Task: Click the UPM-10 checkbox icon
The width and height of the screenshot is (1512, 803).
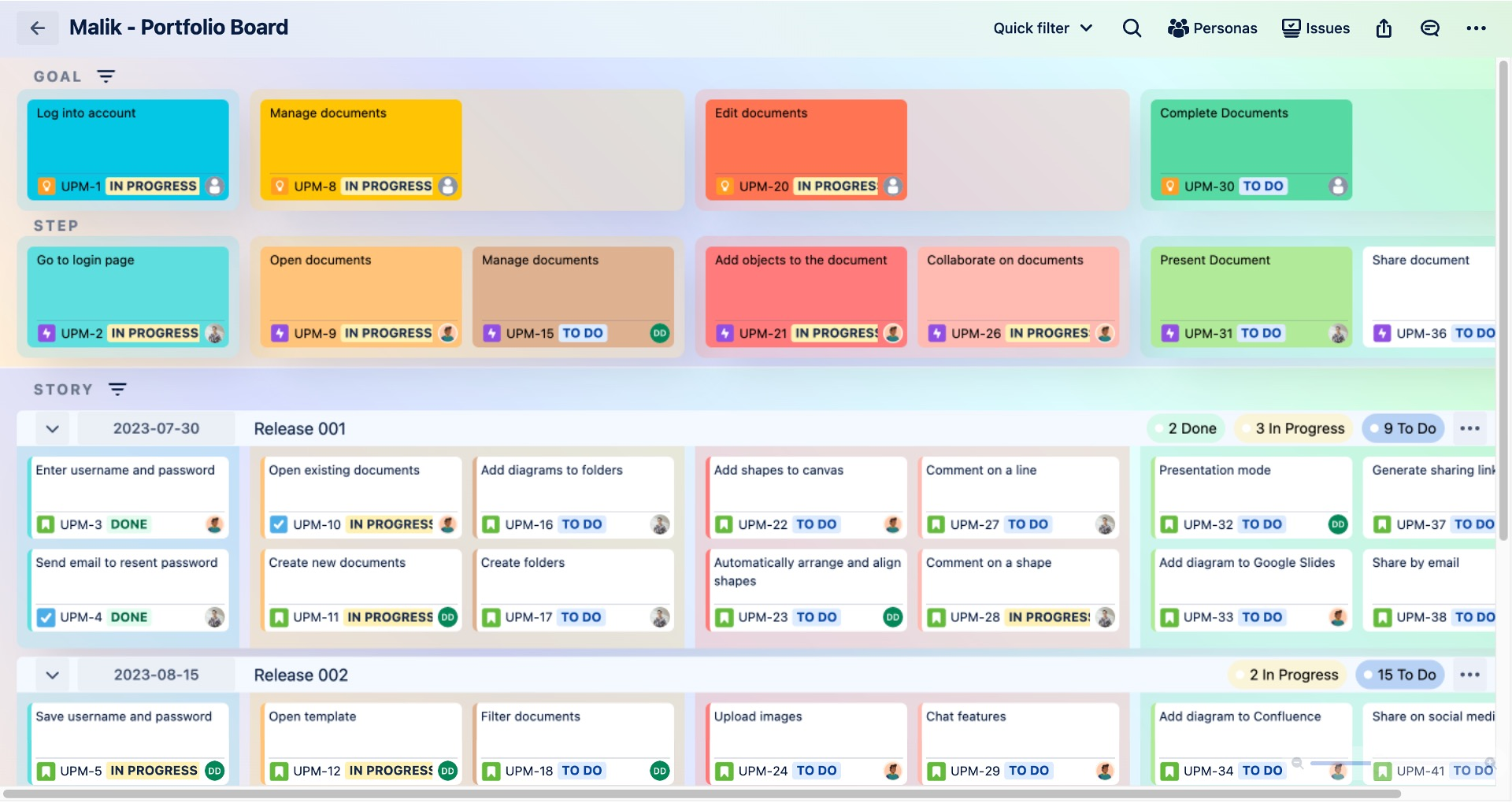Action: click(x=279, y=524)
